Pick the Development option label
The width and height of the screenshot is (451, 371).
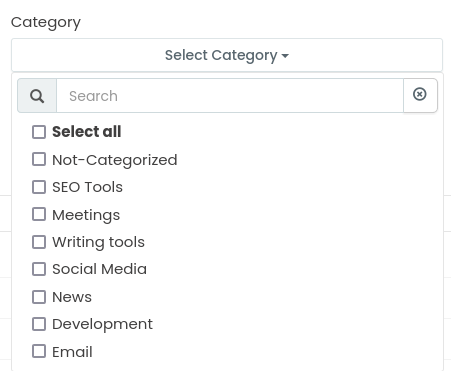pos(102,324)
